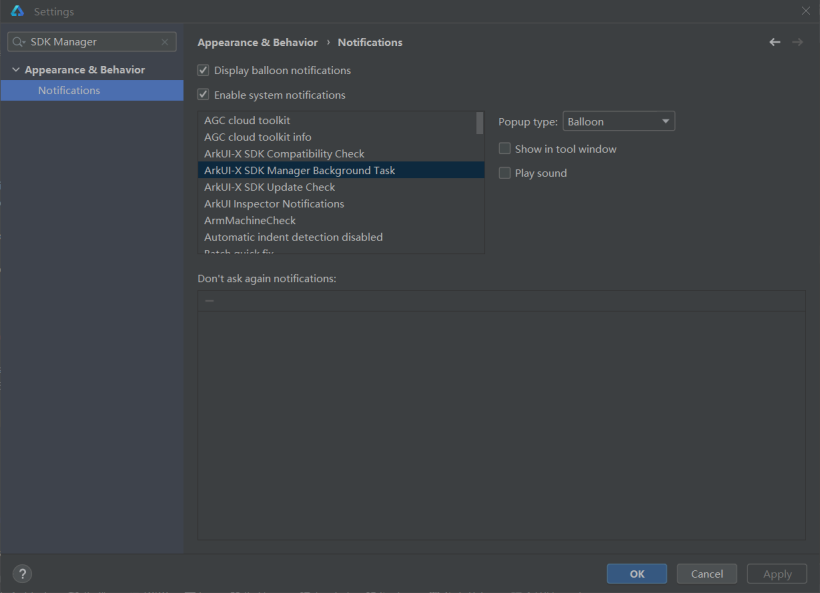This screenshot has width=820, height=593.
Task: Select ArmMachineCheck row
Action: click(341, 221)
